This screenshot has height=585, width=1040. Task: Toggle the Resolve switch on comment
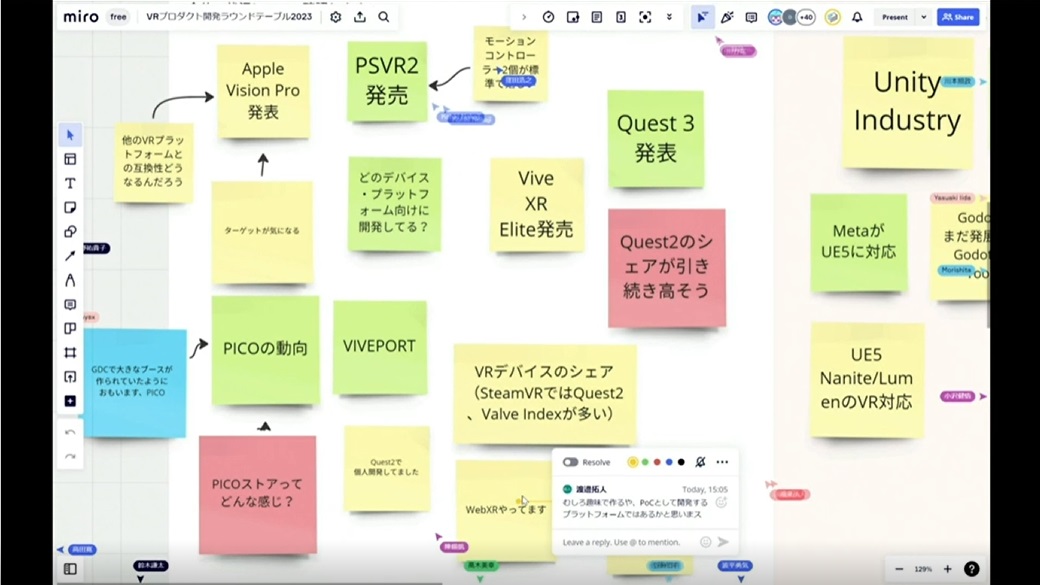[x=571, y=462]
